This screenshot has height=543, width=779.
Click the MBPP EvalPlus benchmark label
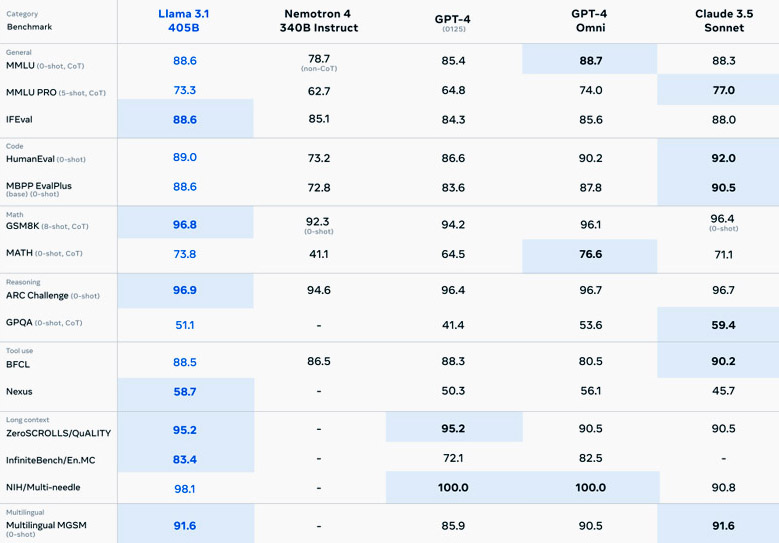click(39, 186)
